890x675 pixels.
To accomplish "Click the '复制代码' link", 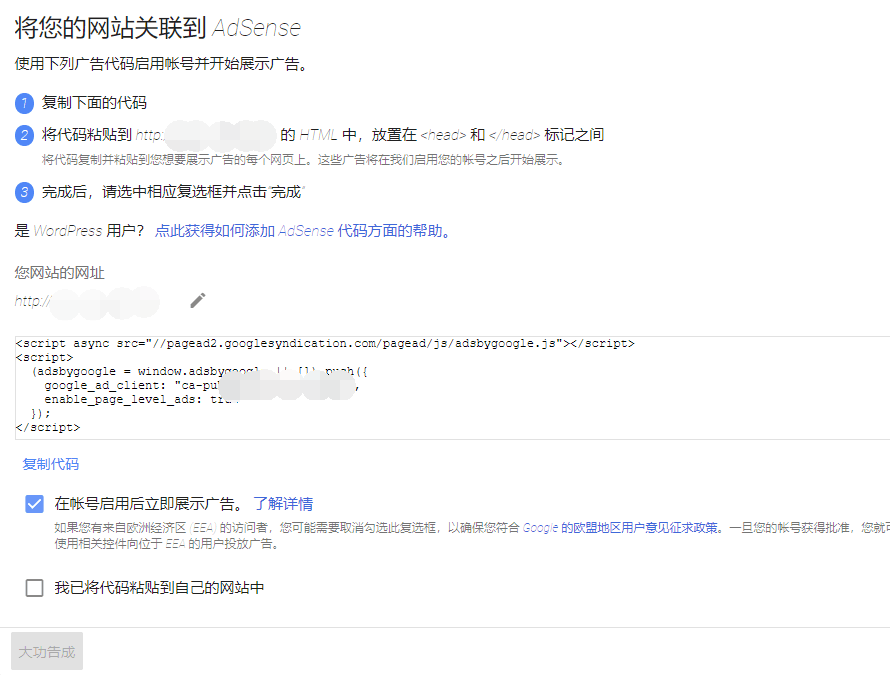I will click(x=51, y=464).
